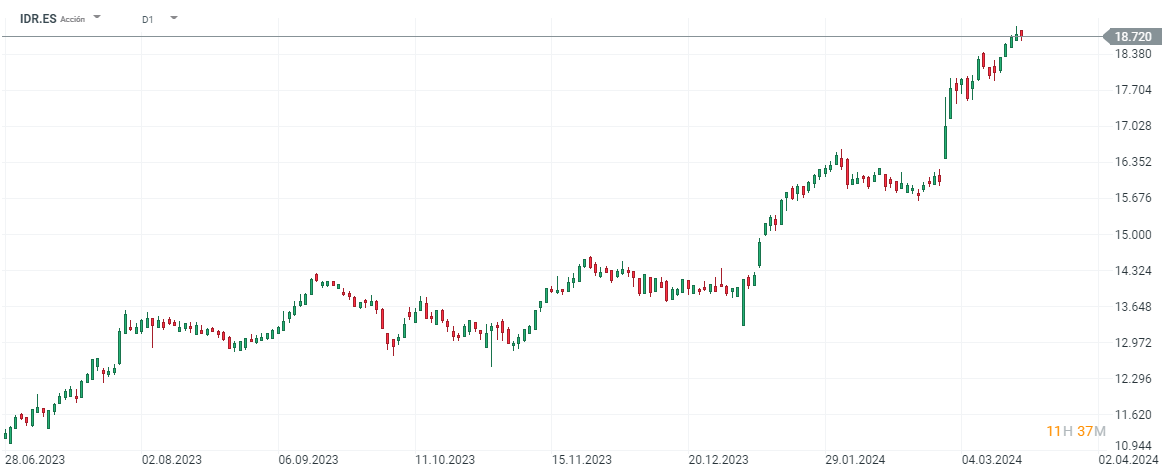Click the 02.04.2024 date on time axis
Image resolution: width=1175 pixels, height=476 pixels.
[1127, 460]
